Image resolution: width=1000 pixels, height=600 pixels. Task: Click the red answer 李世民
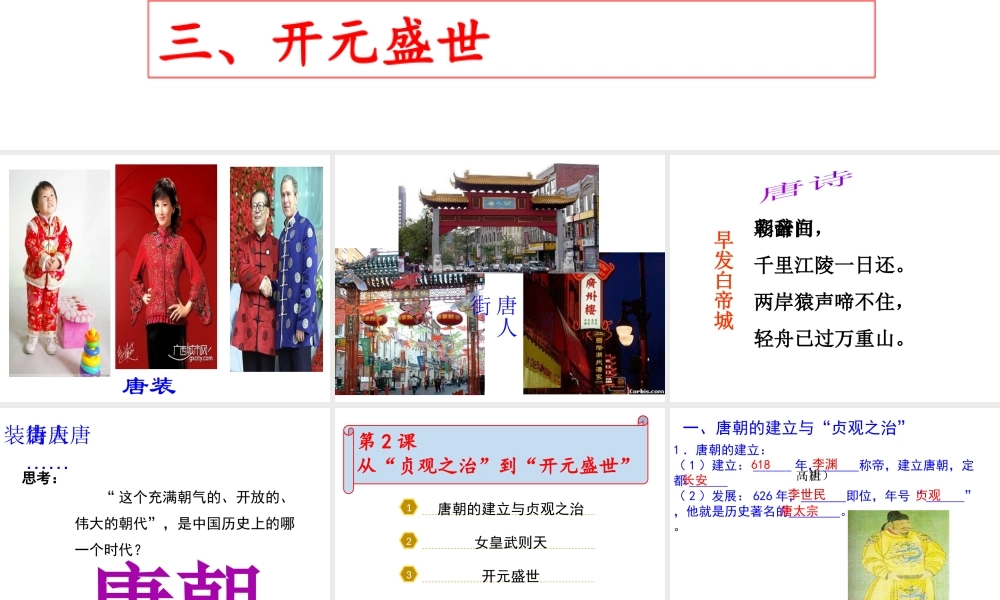point(807,495)
